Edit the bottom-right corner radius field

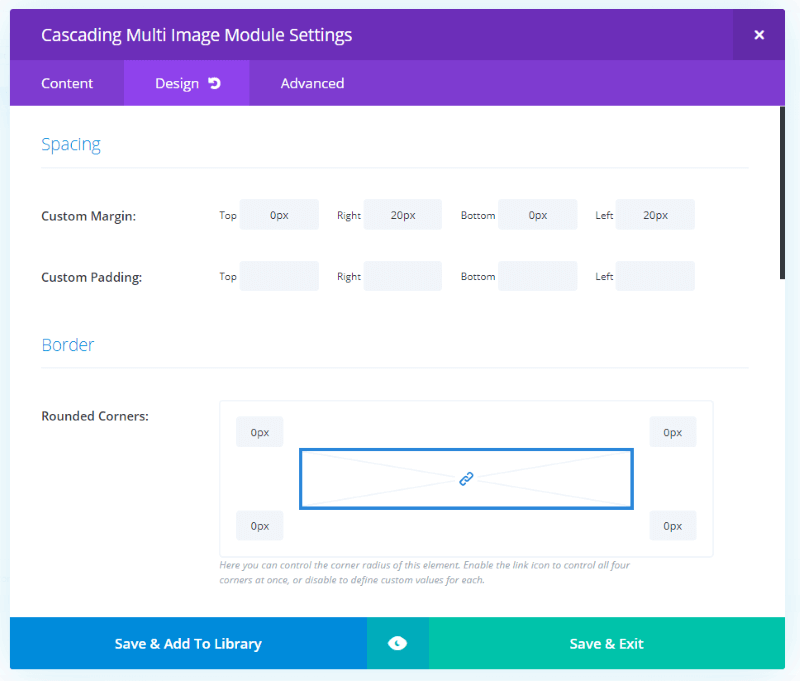(x=672, y=525)
